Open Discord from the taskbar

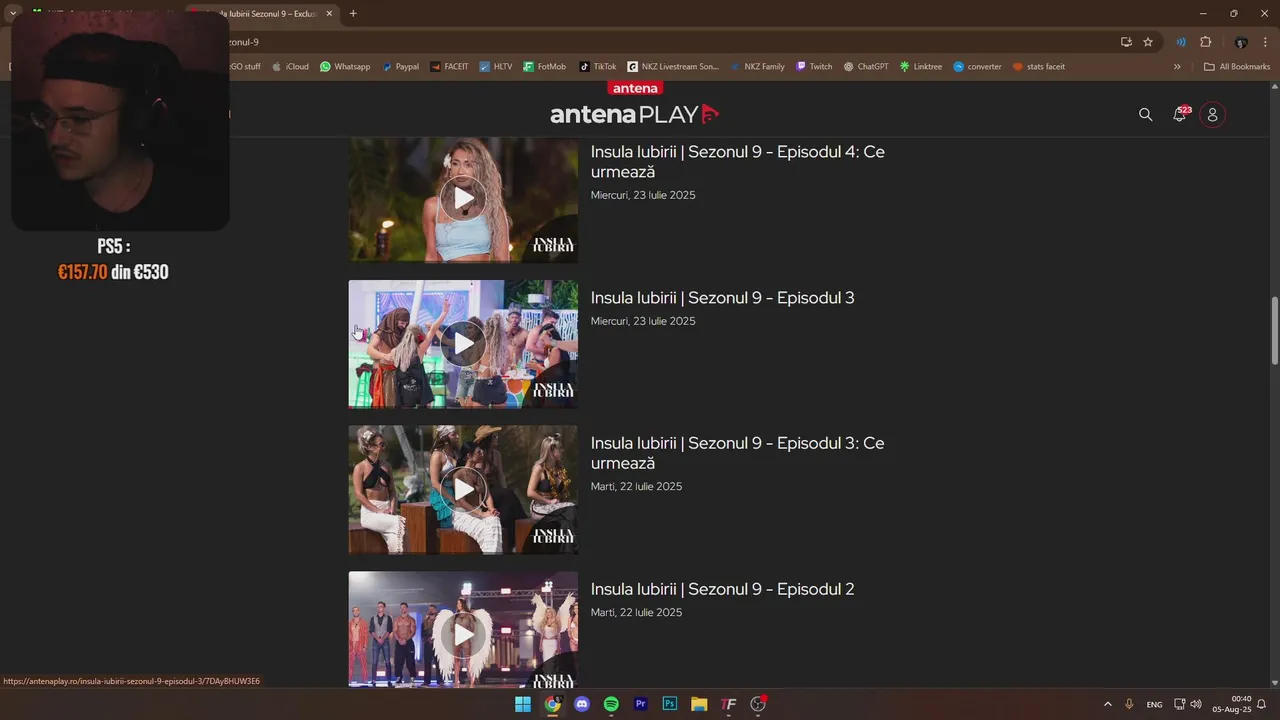tap(582, 704)
